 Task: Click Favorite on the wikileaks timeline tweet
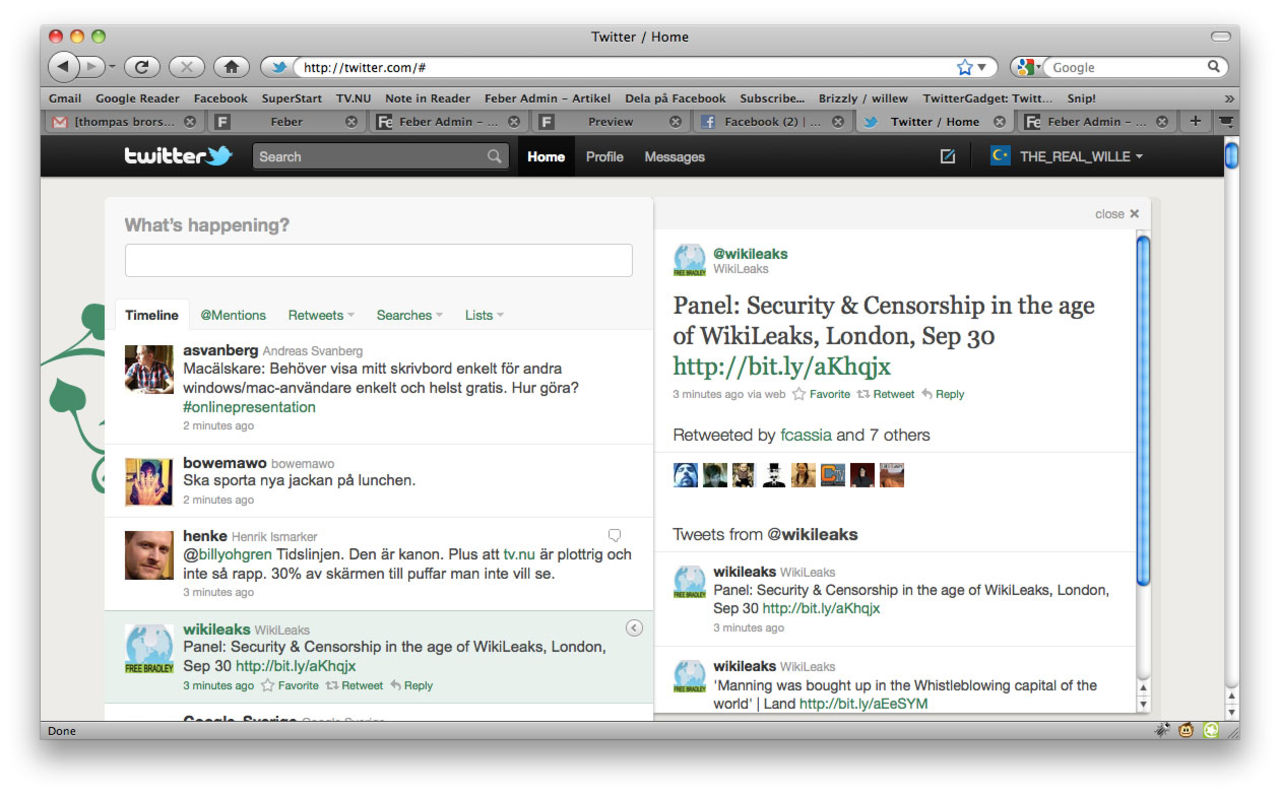(x=290, y=685)
